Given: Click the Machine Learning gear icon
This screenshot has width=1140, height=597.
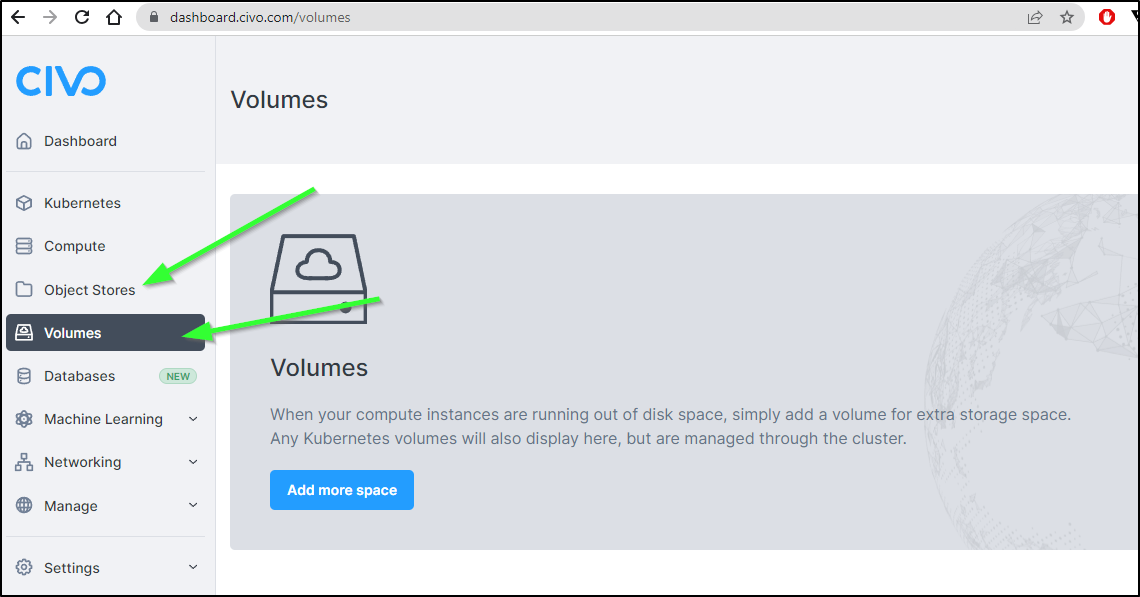Looking at the screenshot, I should [24, 419].
